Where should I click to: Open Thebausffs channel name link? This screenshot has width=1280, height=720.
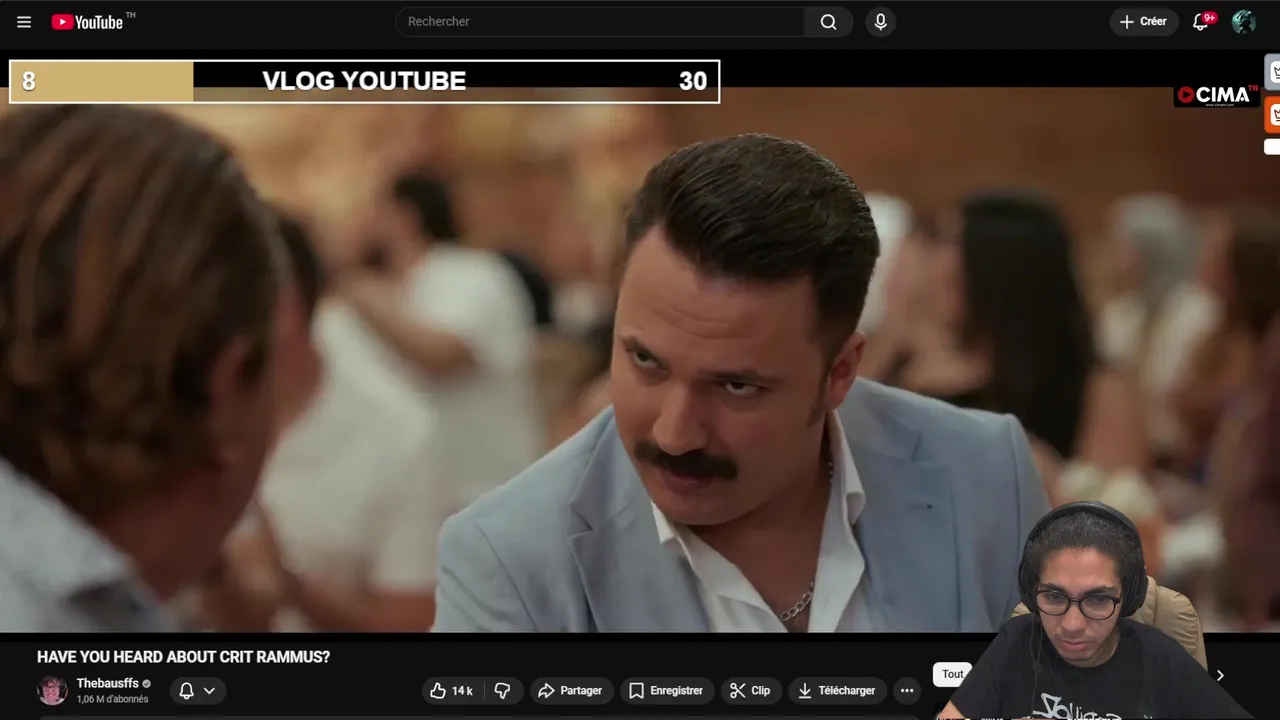[x=107, y=683]
